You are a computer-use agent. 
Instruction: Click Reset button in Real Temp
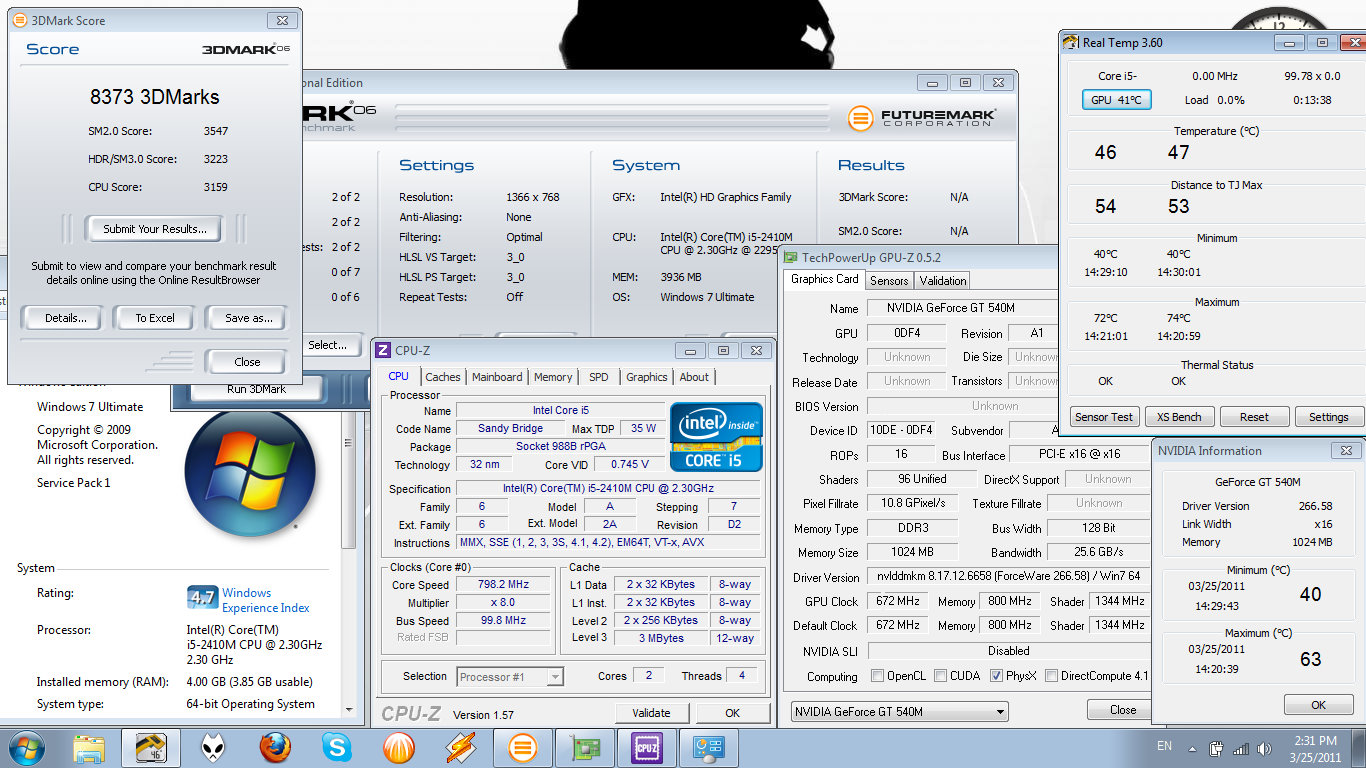pos(1254,417)
